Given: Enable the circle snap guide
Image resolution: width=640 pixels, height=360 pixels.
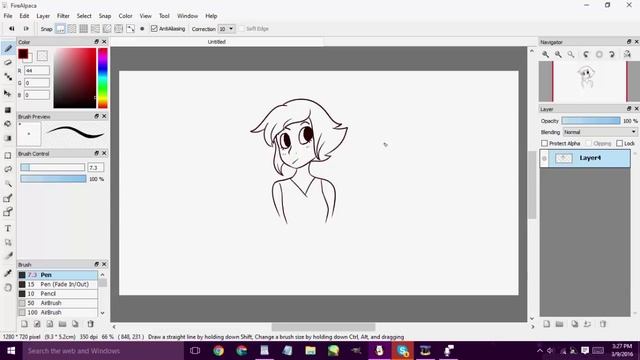Looking at the screenshot, I should [x=119, y=29].
